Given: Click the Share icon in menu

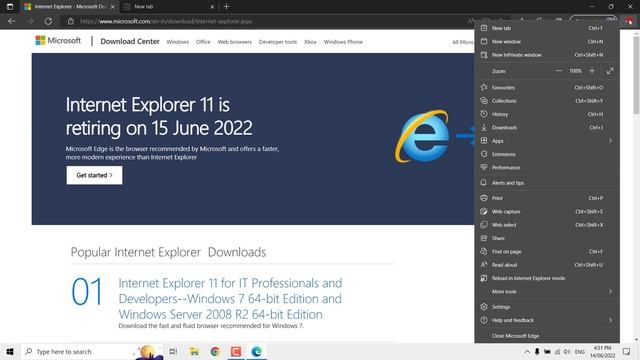Looking at the screenshot, I should pyautogui.click(x=484, y=238).
